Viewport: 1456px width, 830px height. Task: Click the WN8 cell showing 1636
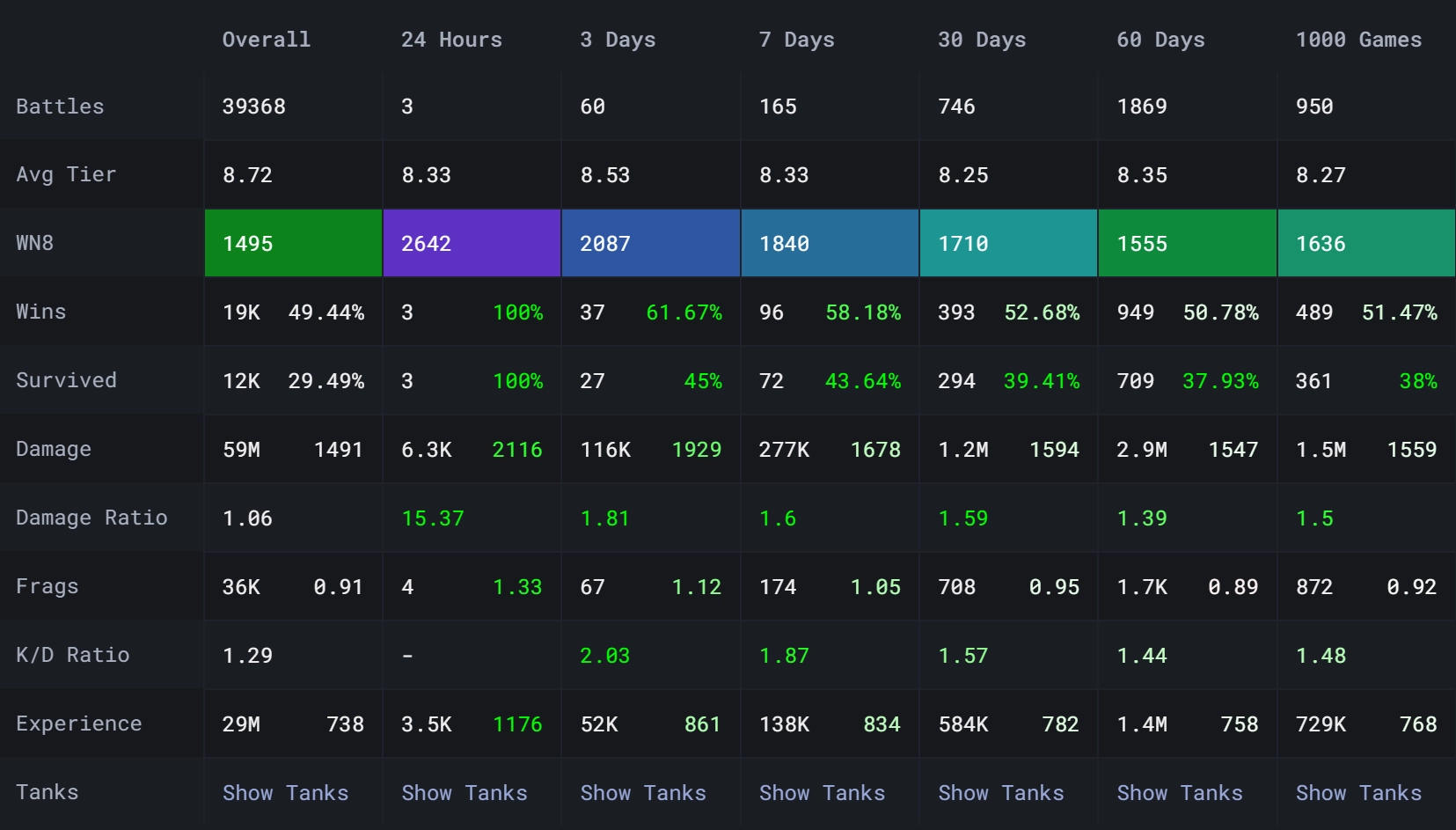coord(1366,243)
